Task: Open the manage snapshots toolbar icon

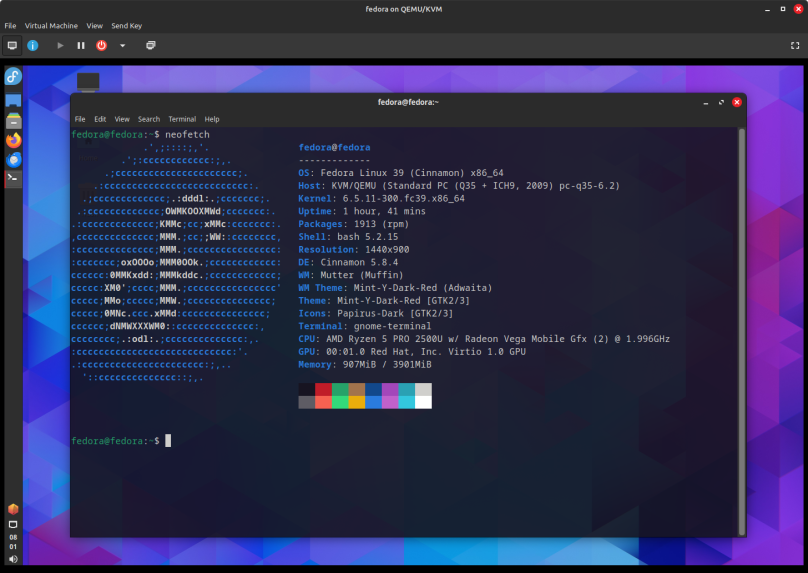Action: coord(150,45)
